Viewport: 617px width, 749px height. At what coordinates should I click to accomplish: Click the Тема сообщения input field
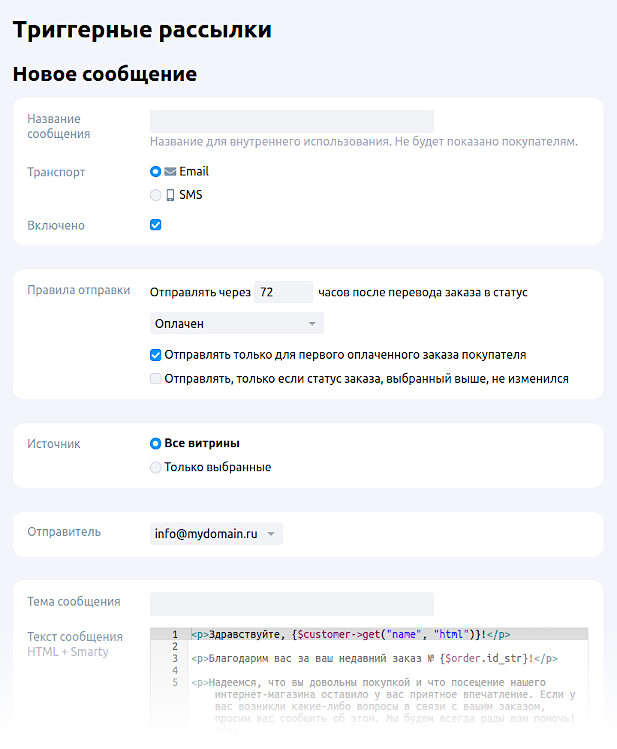[292, 604]
